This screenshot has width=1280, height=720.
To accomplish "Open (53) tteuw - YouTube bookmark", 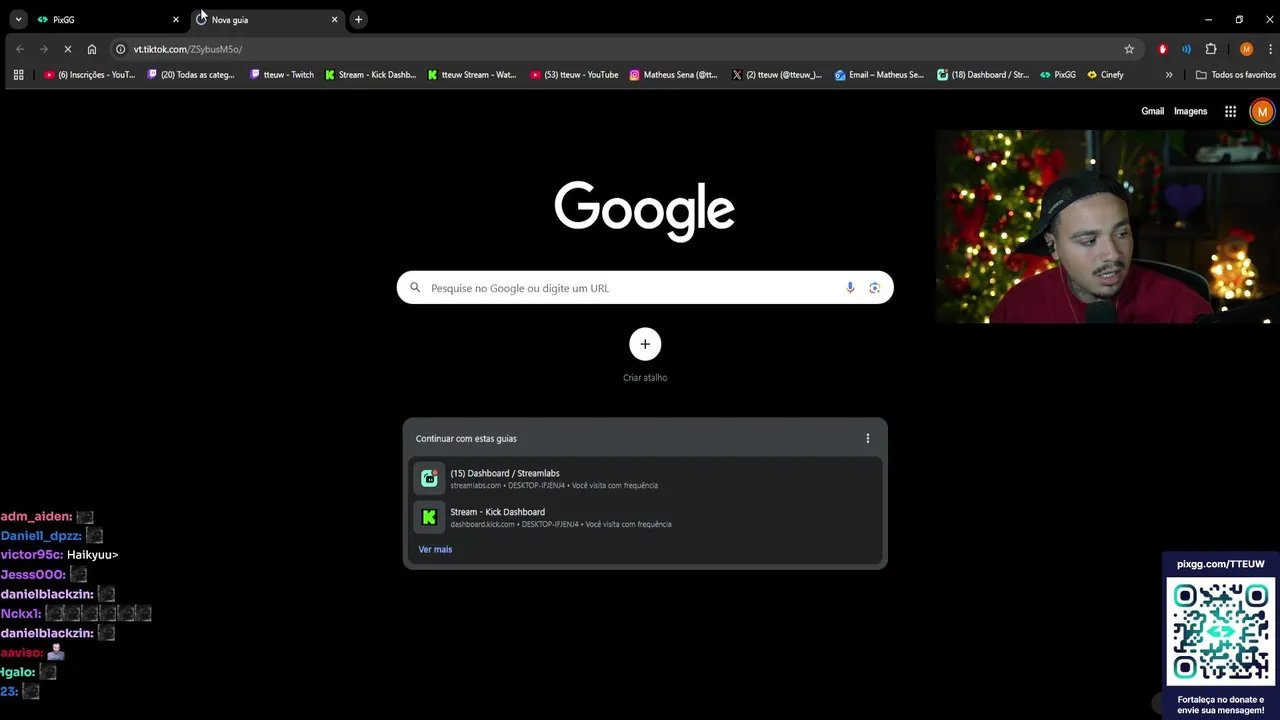I will (574, 75).
